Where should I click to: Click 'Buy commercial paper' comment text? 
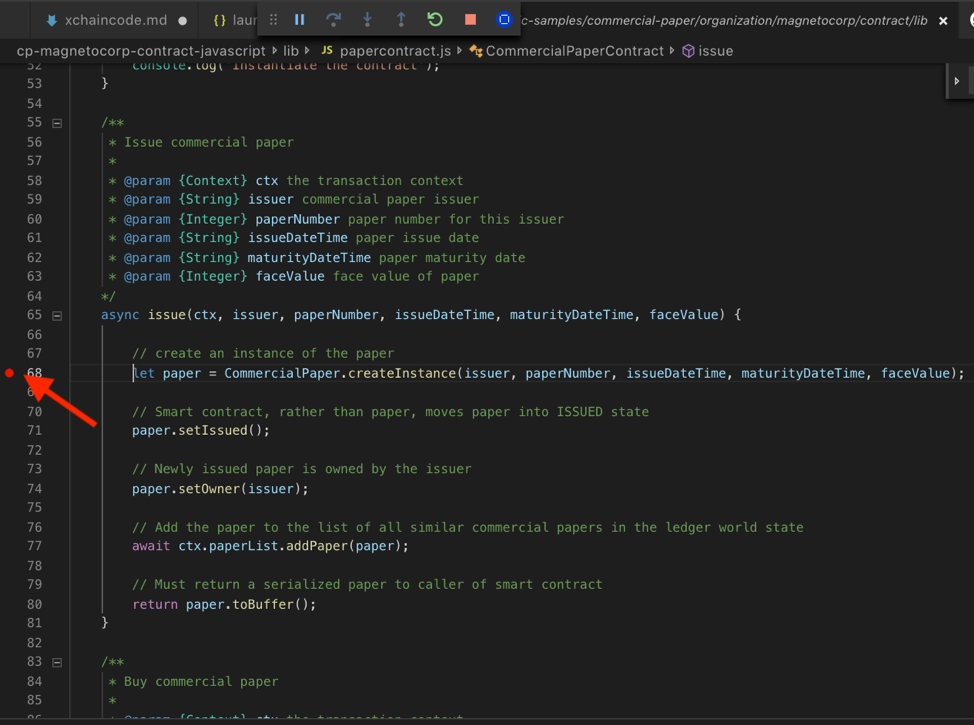201,682
